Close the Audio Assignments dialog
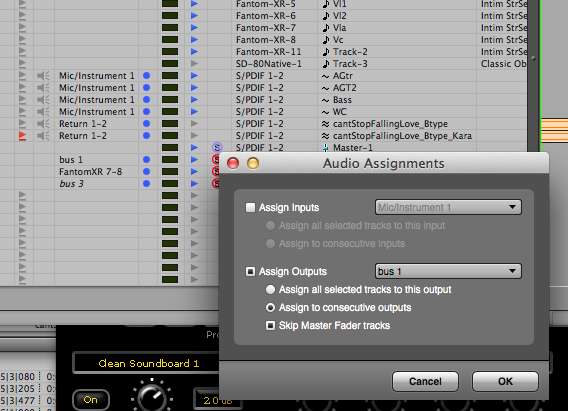 point(233,163)
